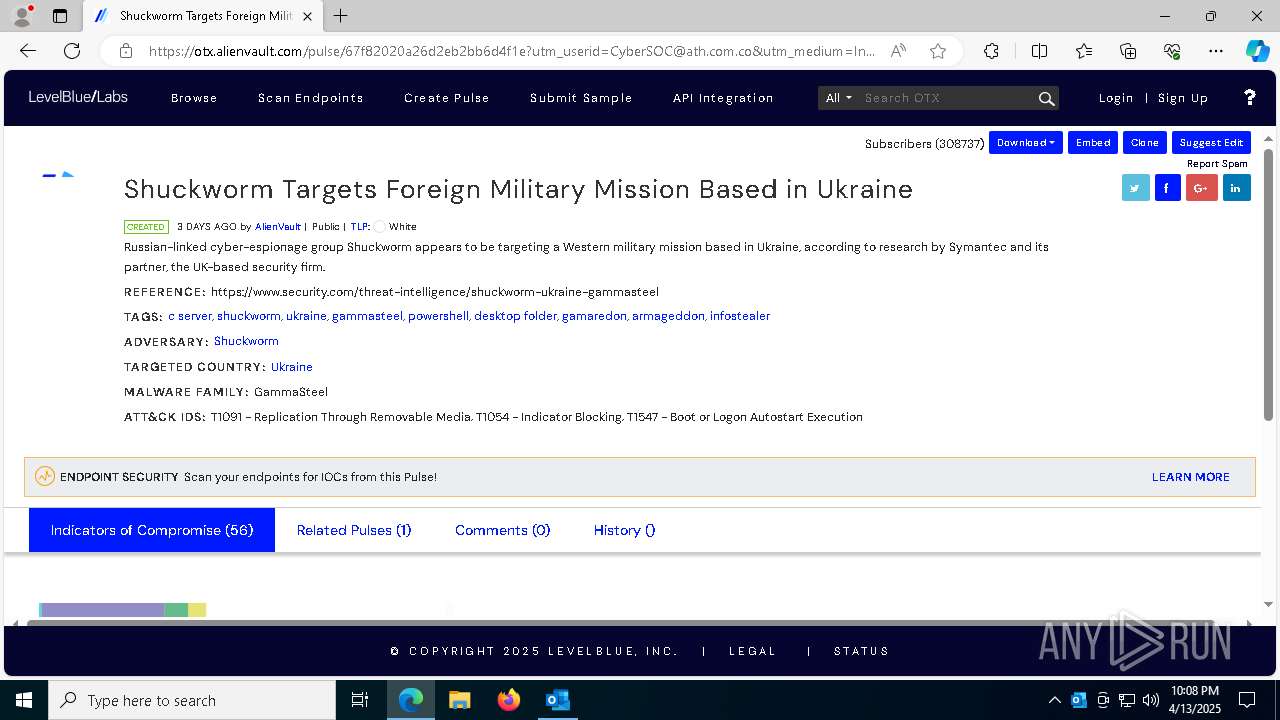Image resolution: width=1280 pixels, height=720 pixels.
Task: Open Collections icon in Edge toolbar
Action: coord(1128,51)
